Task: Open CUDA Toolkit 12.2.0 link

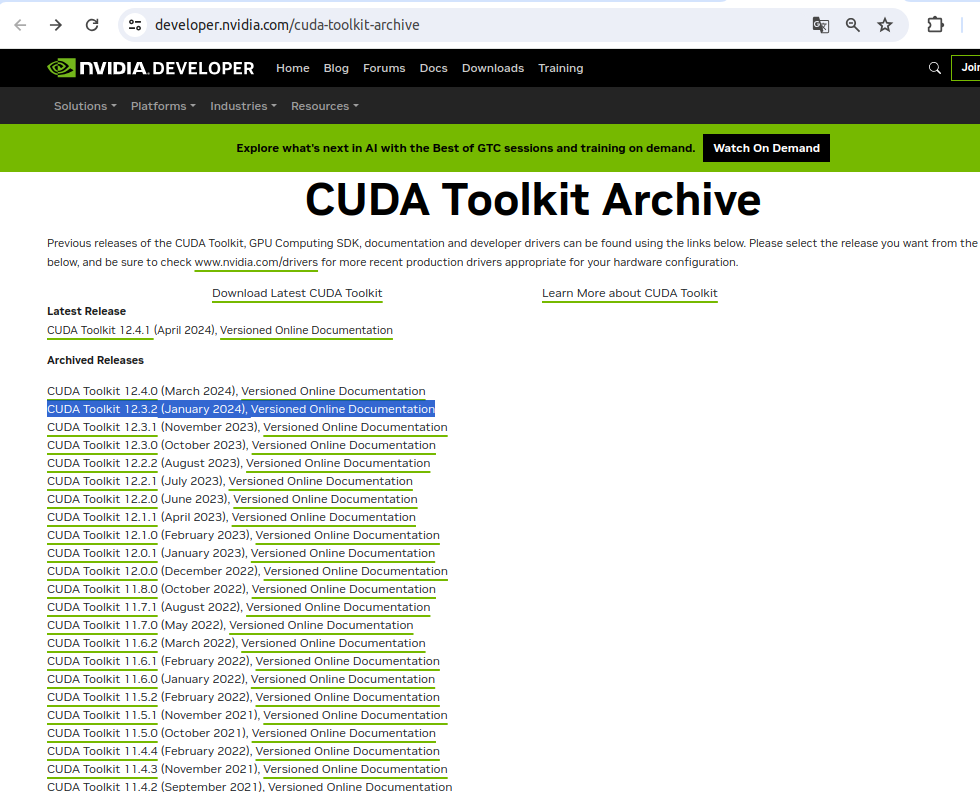Action: point(102,499)
